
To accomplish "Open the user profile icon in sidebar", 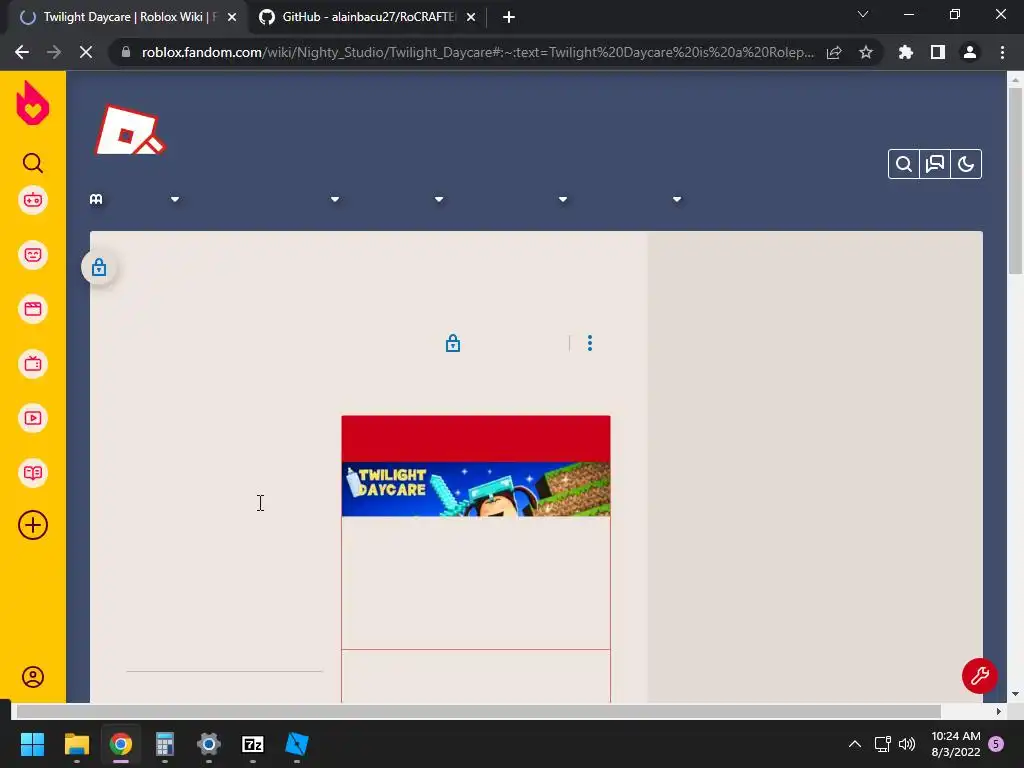I will tap(33, 677).
